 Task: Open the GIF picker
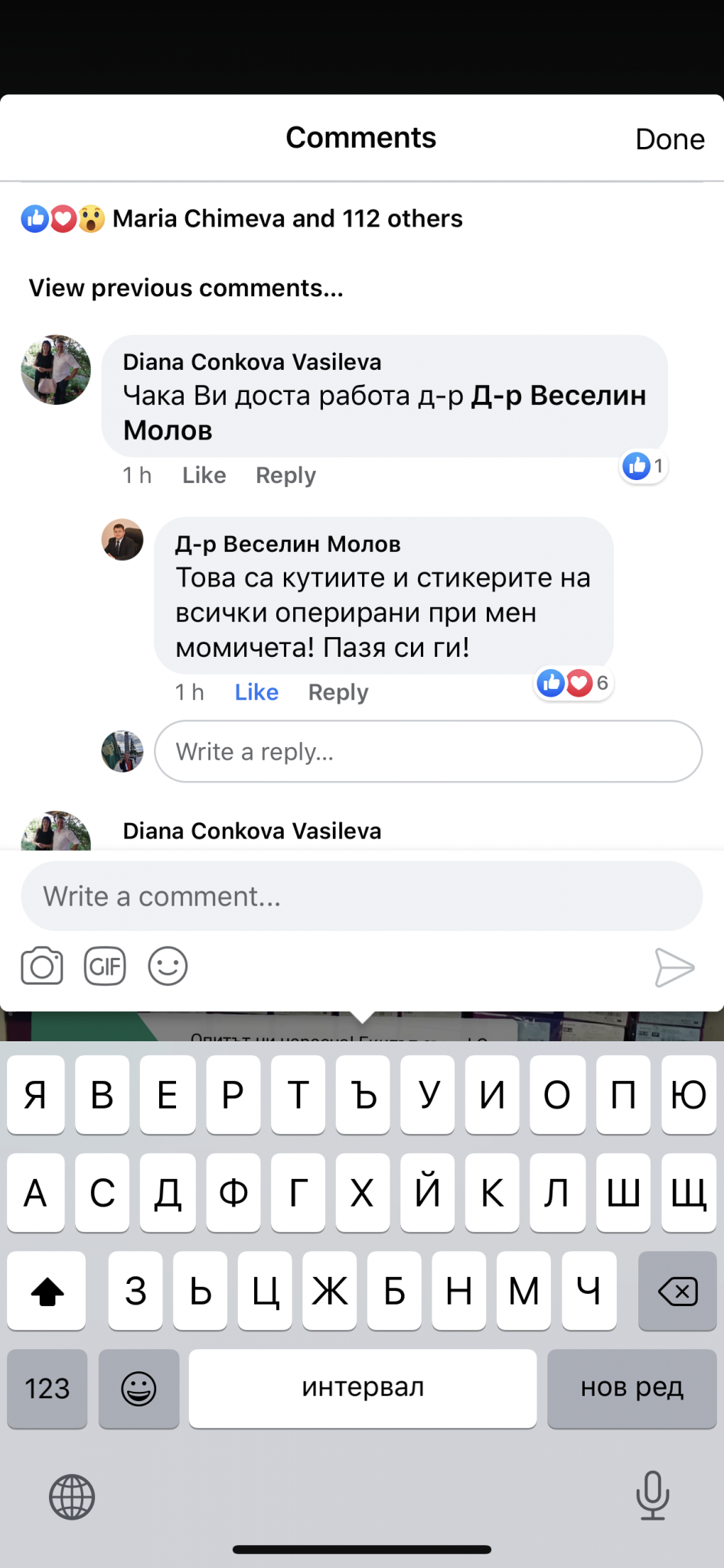click(105, 966)
